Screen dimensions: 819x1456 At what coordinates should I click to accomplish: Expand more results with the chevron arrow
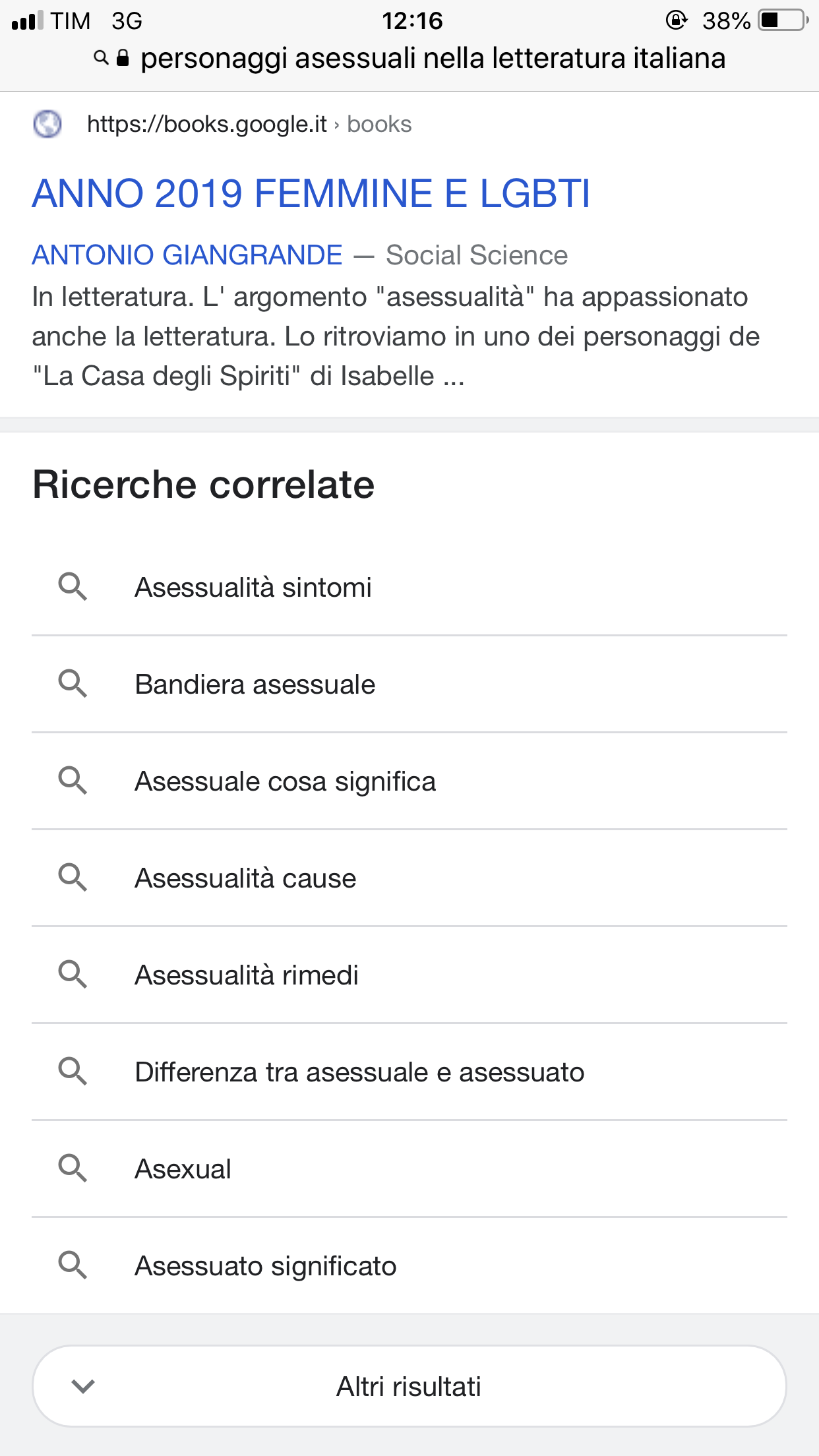[83, 1386]
